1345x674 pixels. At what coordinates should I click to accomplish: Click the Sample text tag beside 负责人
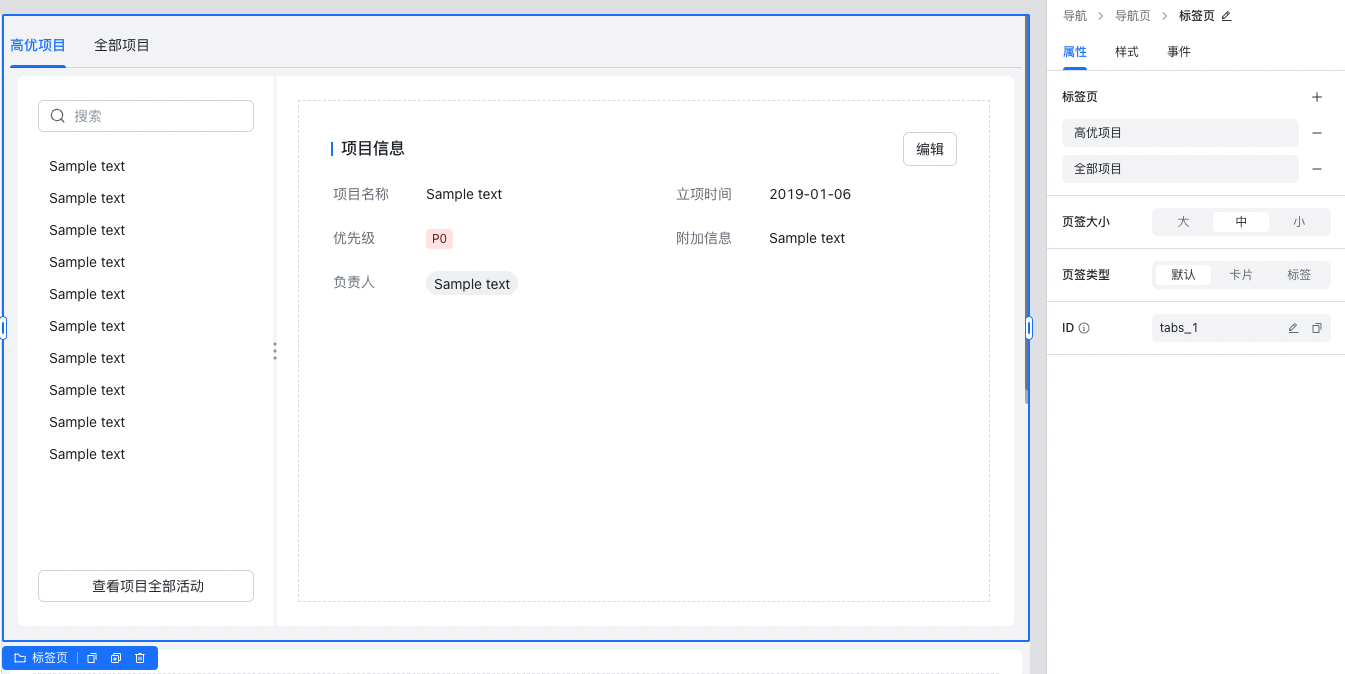[x=472, y=284]
